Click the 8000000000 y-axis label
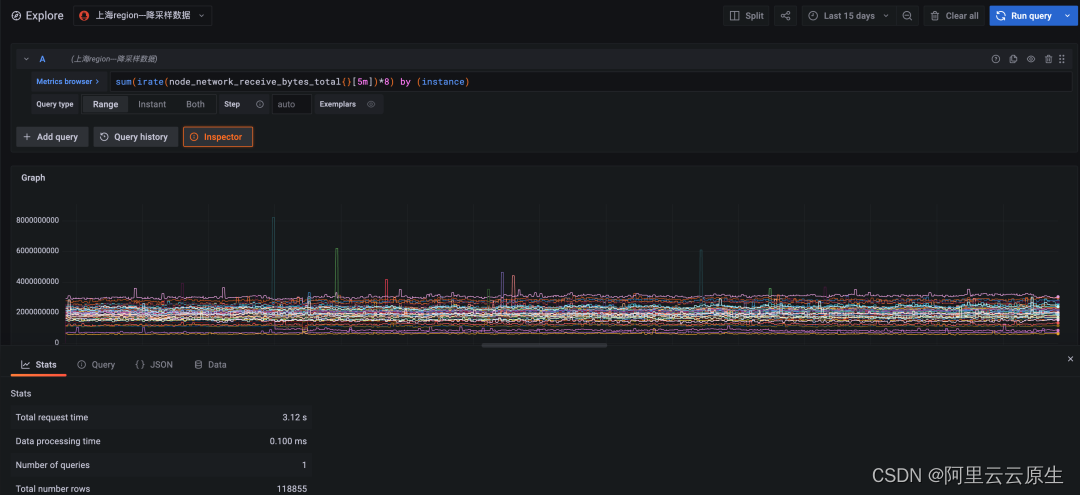1080x495 pixels. tap(38, 220)
